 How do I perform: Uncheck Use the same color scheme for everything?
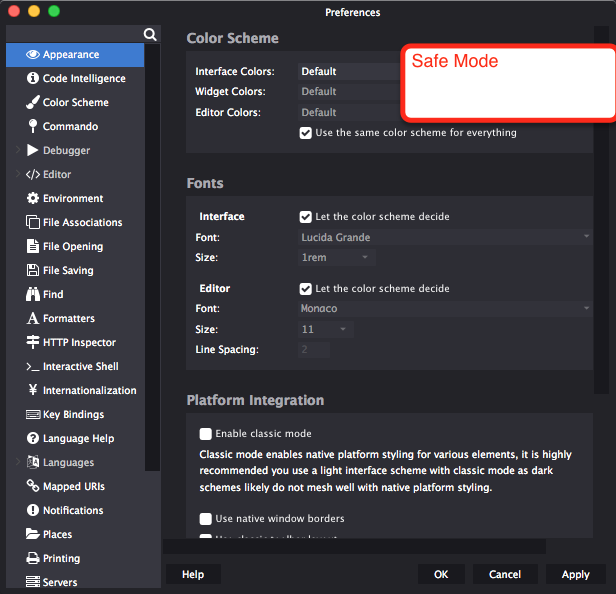pyautogui.click(x=305, y=133)
